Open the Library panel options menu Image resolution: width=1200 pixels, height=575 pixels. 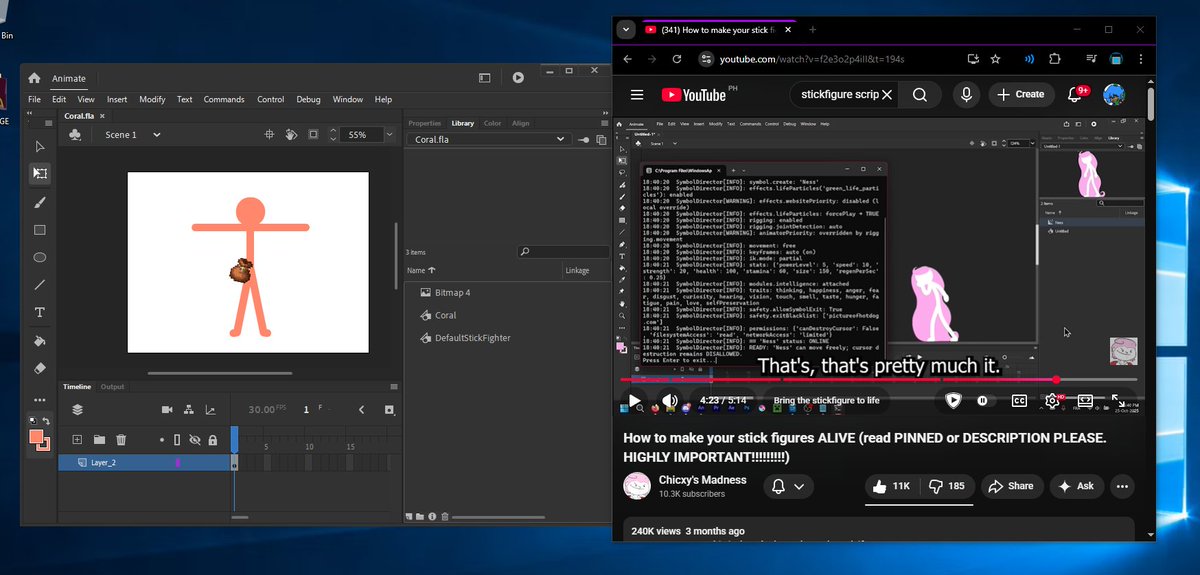click(x=604, y=124)
